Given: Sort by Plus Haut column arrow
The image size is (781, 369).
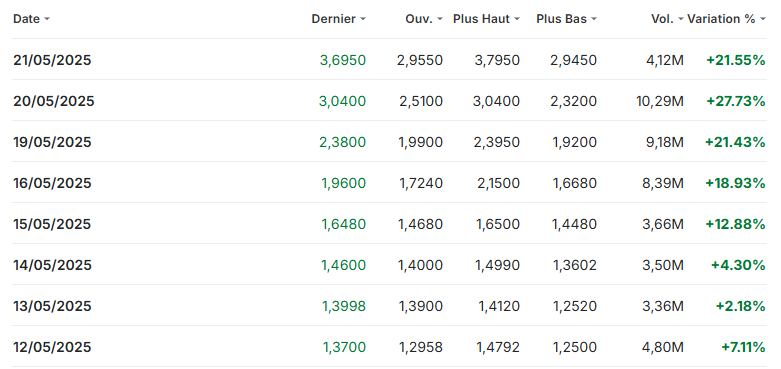Looking at the screenshot, I should click(517, 19).
